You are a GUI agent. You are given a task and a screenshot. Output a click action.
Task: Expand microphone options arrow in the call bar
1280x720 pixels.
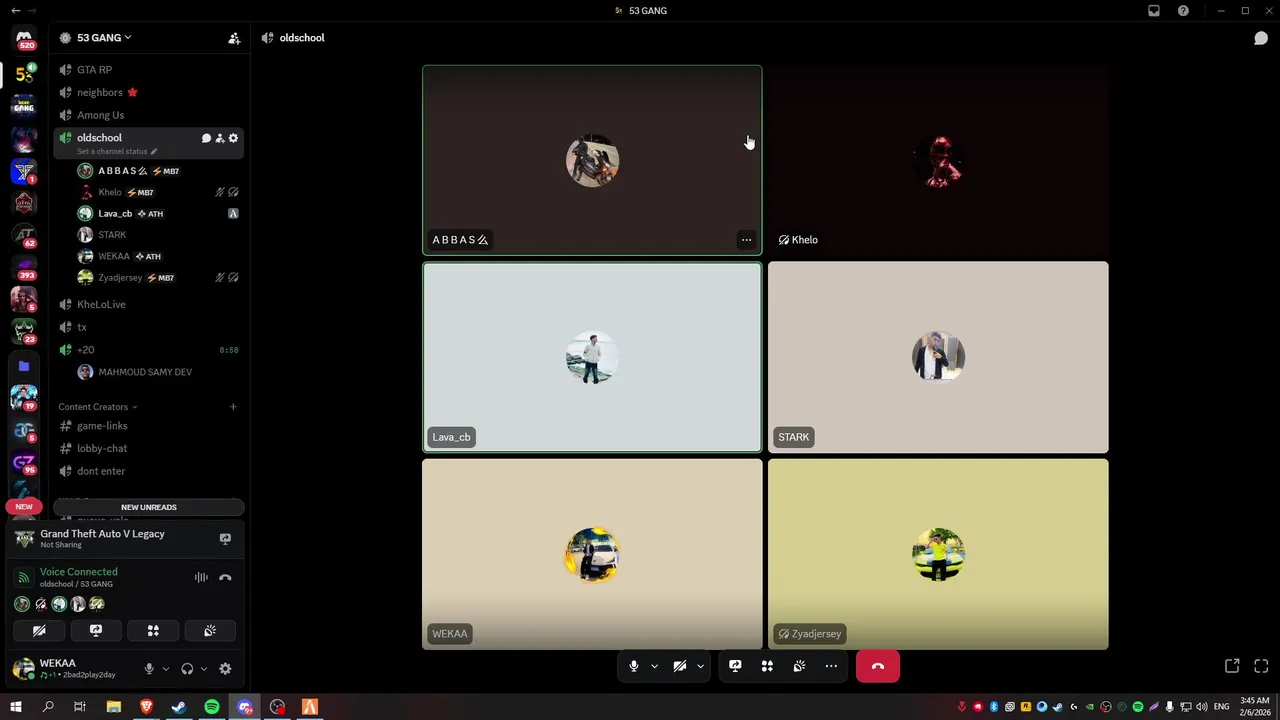654,666
